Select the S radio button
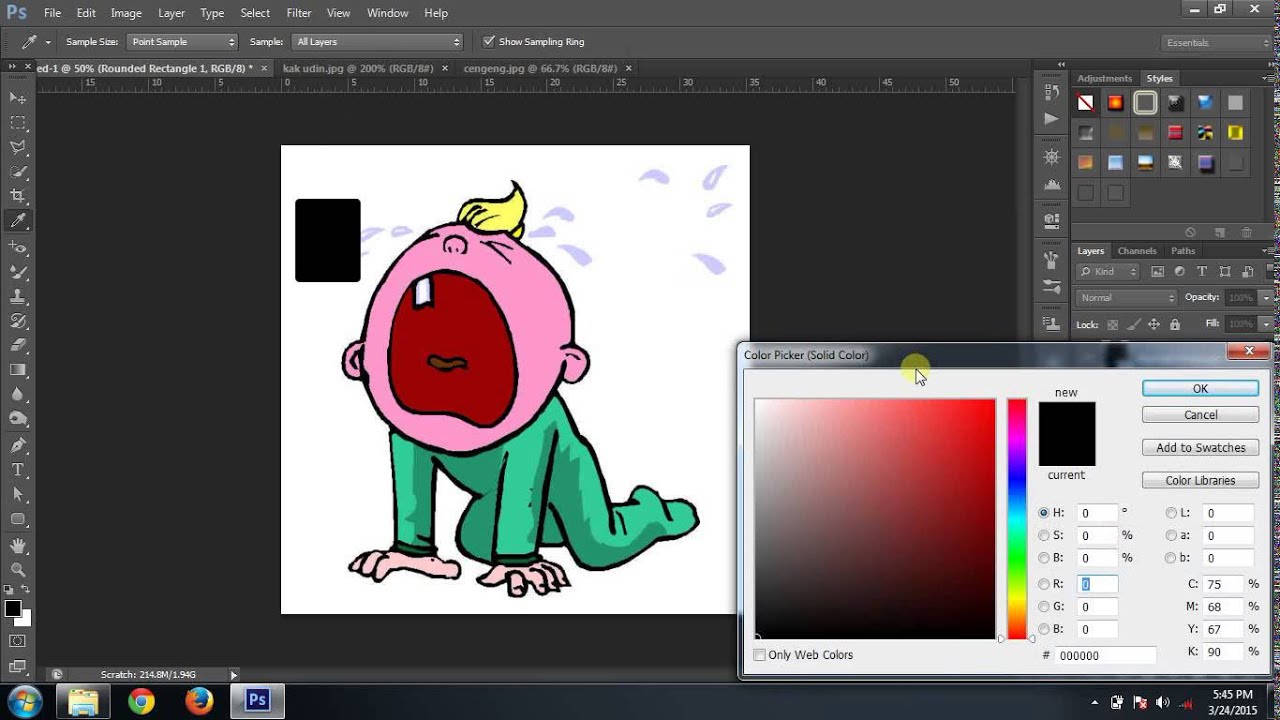 pyautogui.click(x=1044, y=535)
